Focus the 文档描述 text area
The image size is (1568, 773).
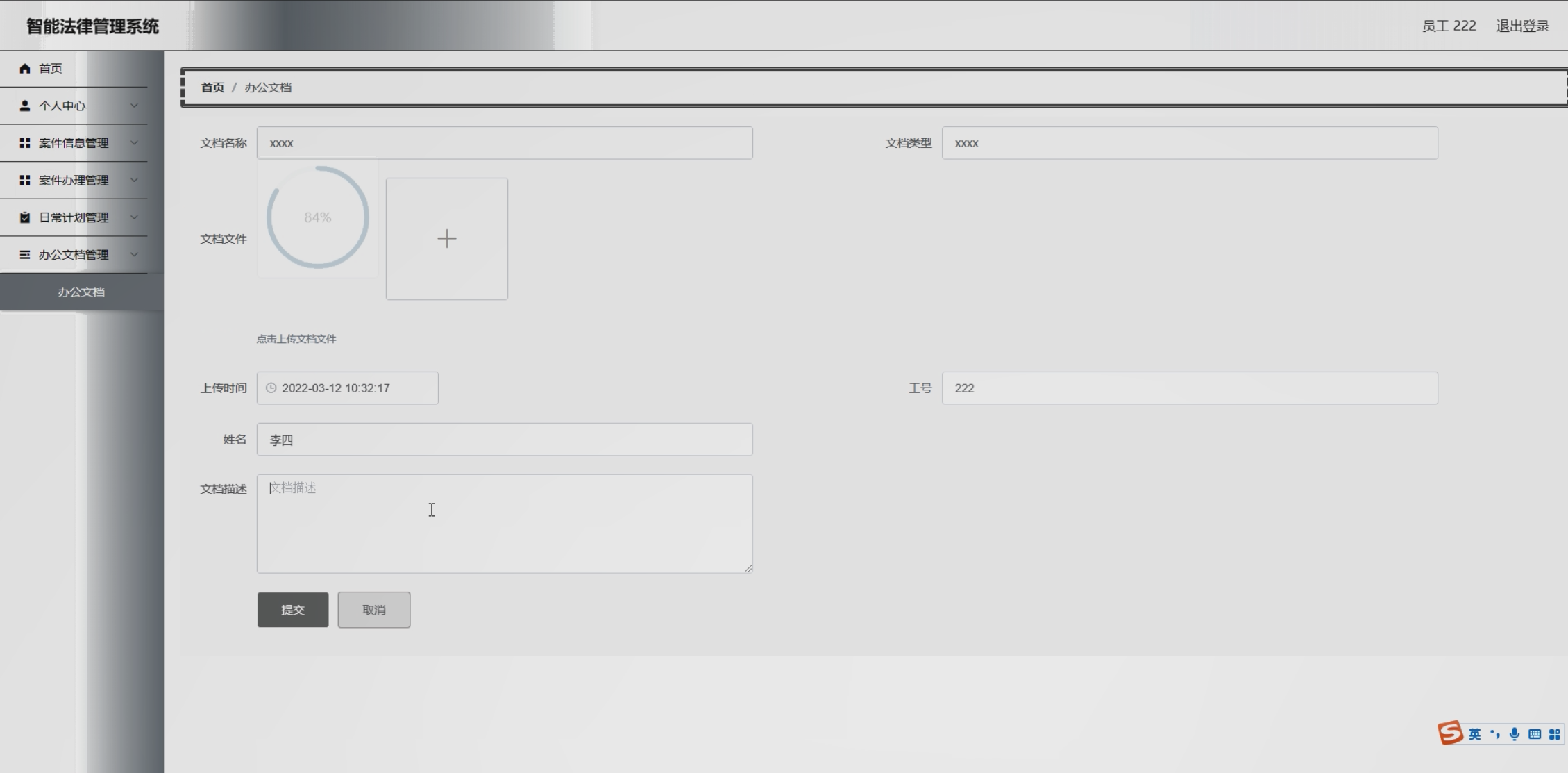[505, 524]
